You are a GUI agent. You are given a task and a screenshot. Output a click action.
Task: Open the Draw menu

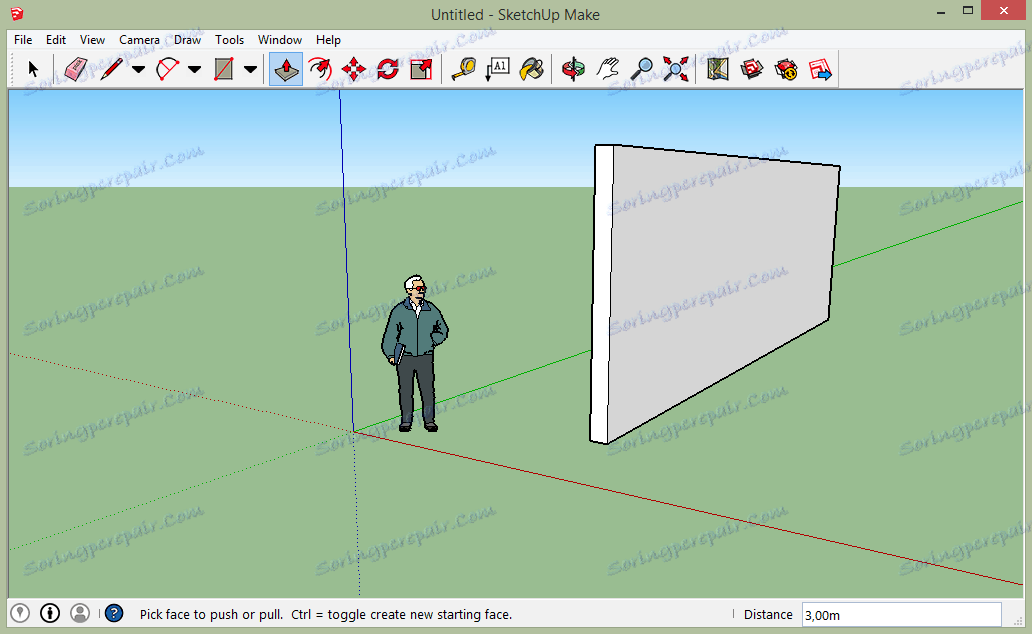click(x=187, y=40)
